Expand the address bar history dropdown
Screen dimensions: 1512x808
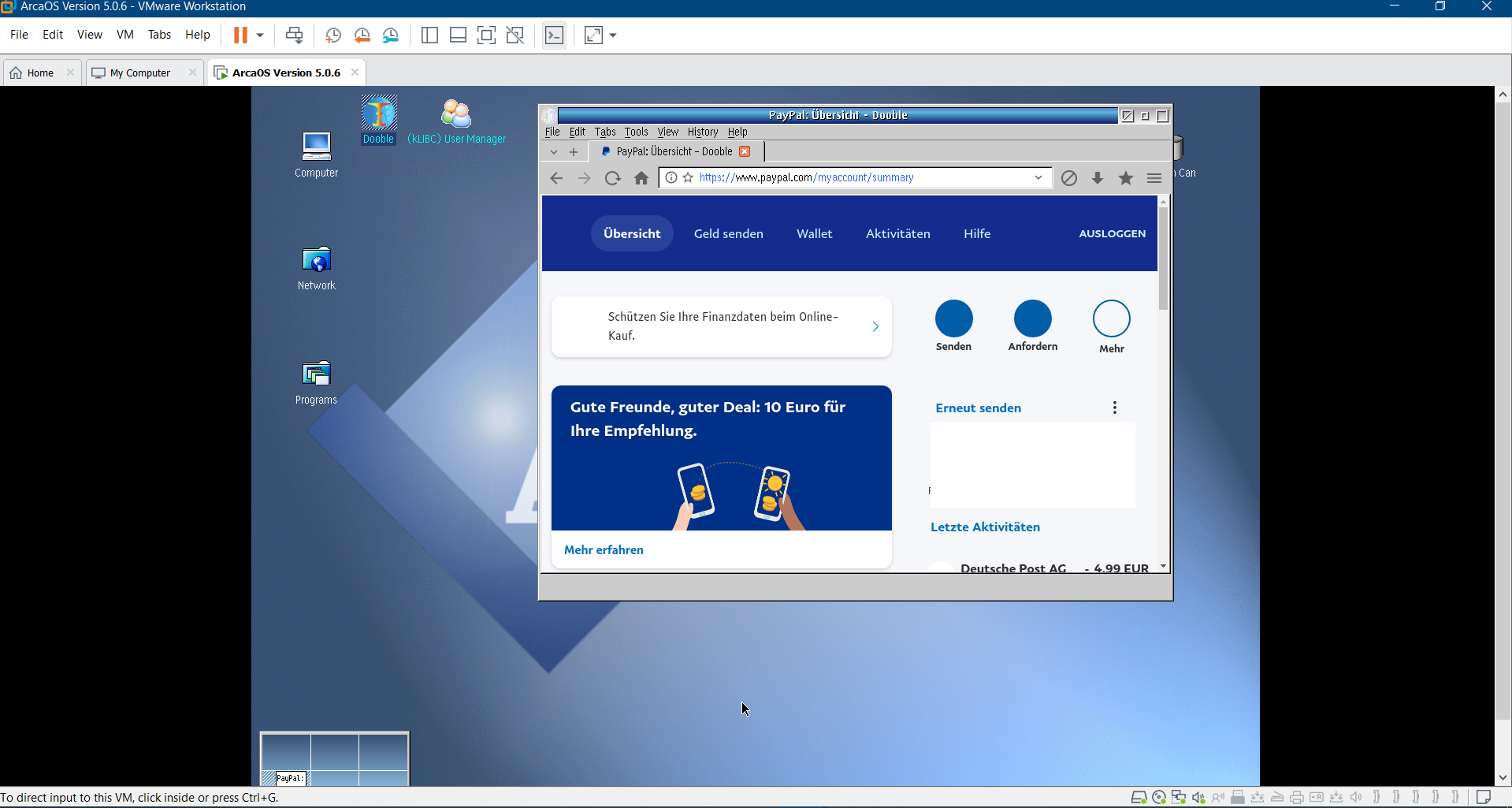1038,177
